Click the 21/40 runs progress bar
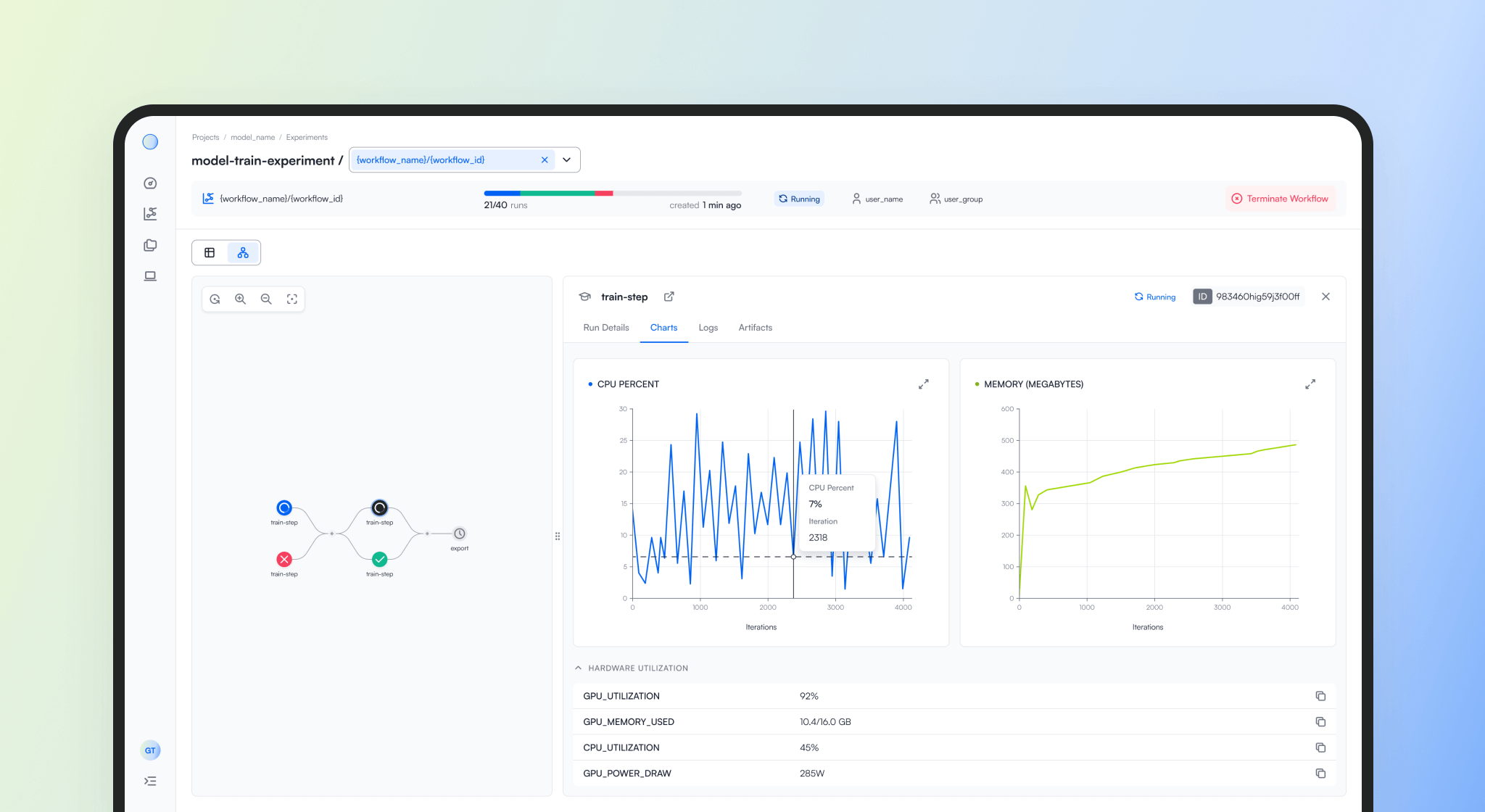Viewport: 1485px width, 812px height. (613, 194)
